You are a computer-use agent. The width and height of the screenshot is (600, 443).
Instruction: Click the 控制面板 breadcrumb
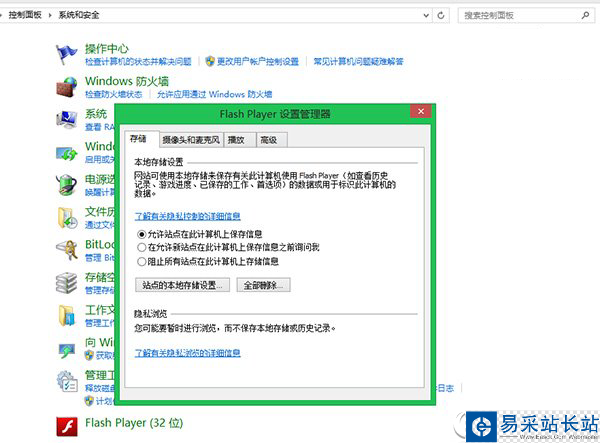click(25, 15)
